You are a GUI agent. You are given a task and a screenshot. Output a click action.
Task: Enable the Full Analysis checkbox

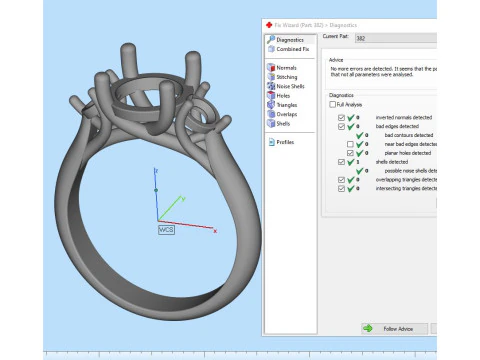tap(332, 104)
